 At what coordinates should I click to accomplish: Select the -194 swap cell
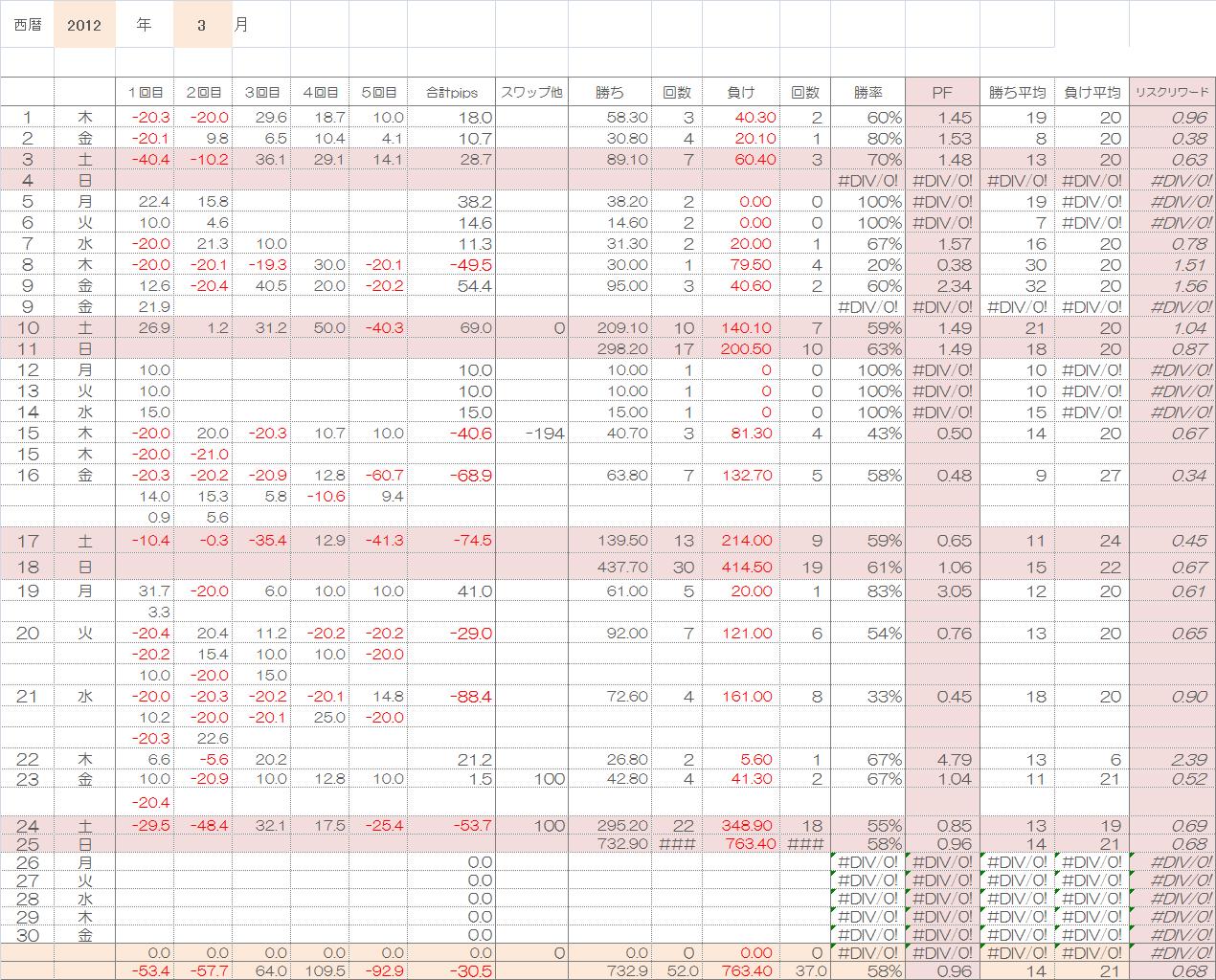coord(531,433)
